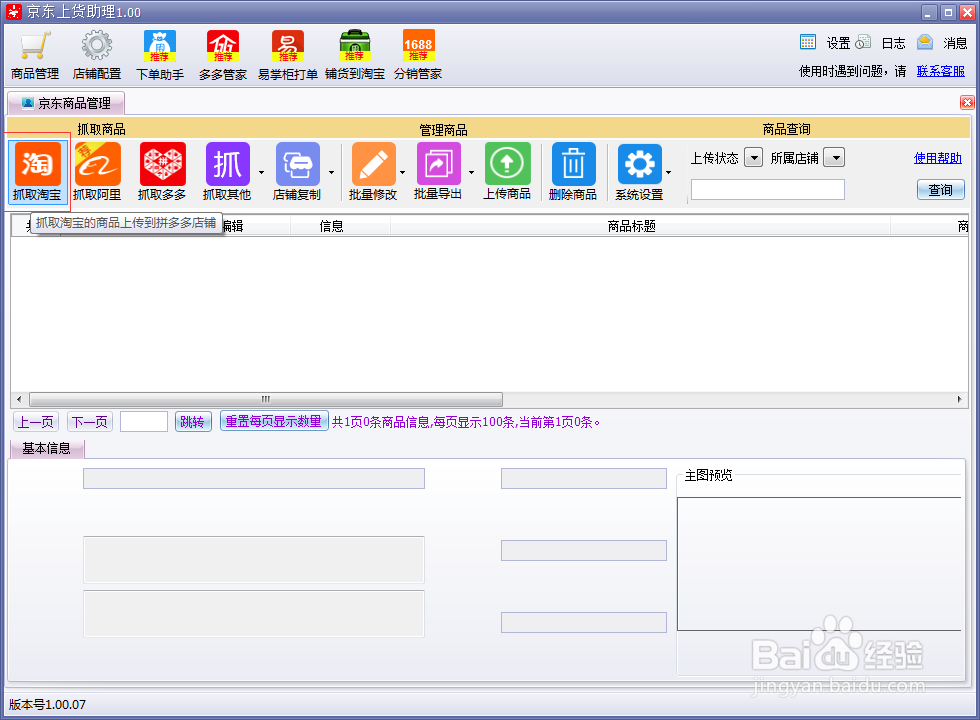This screenshot has width=980, height=720.
Task: Select 抓取多多 tool
Action: (162, 172)
